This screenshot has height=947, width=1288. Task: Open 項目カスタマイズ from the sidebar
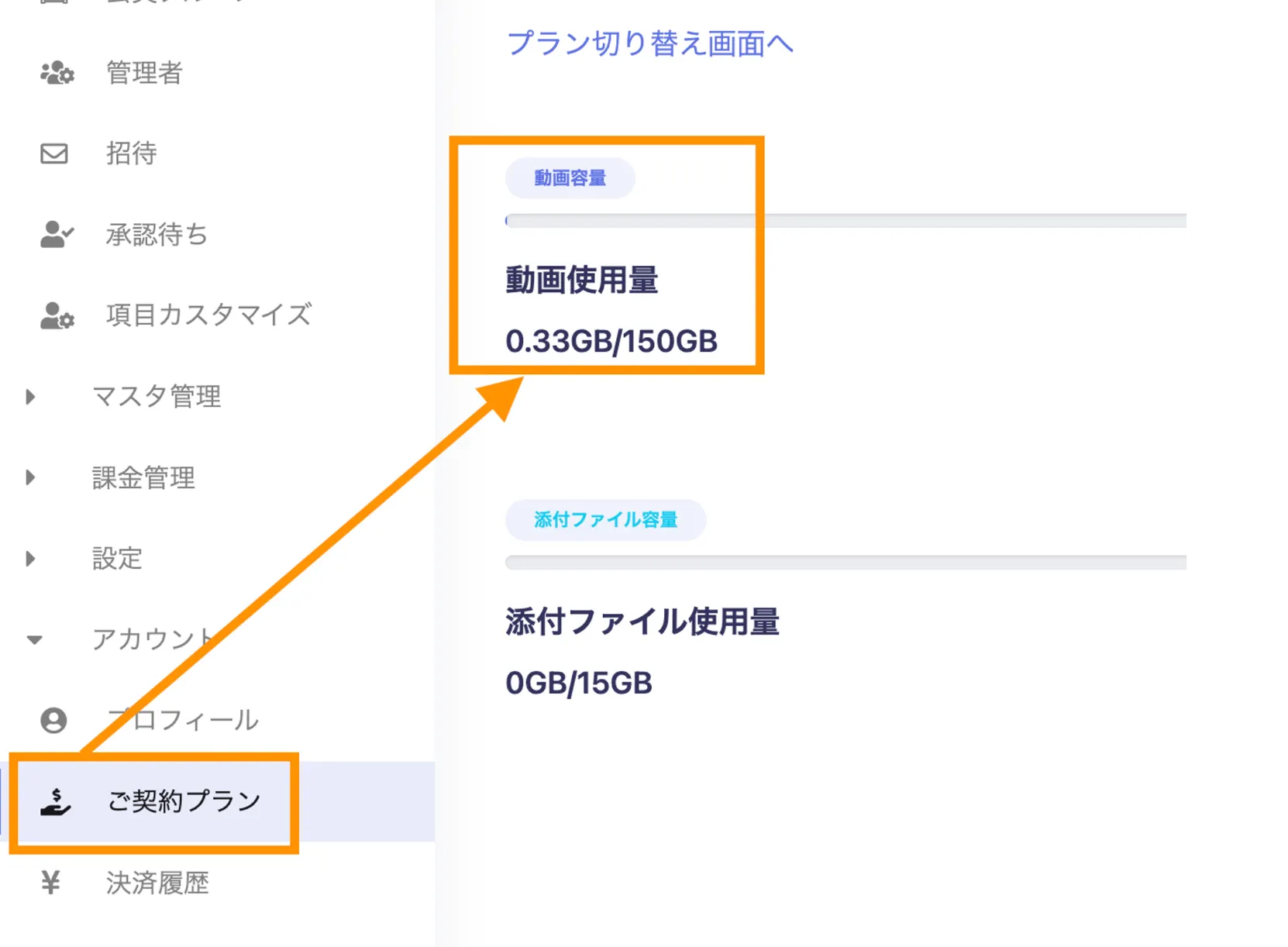coord(208,315)
